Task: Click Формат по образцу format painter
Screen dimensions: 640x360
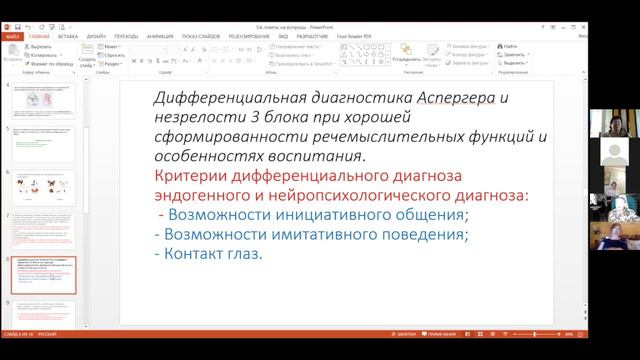Action: 49,64
